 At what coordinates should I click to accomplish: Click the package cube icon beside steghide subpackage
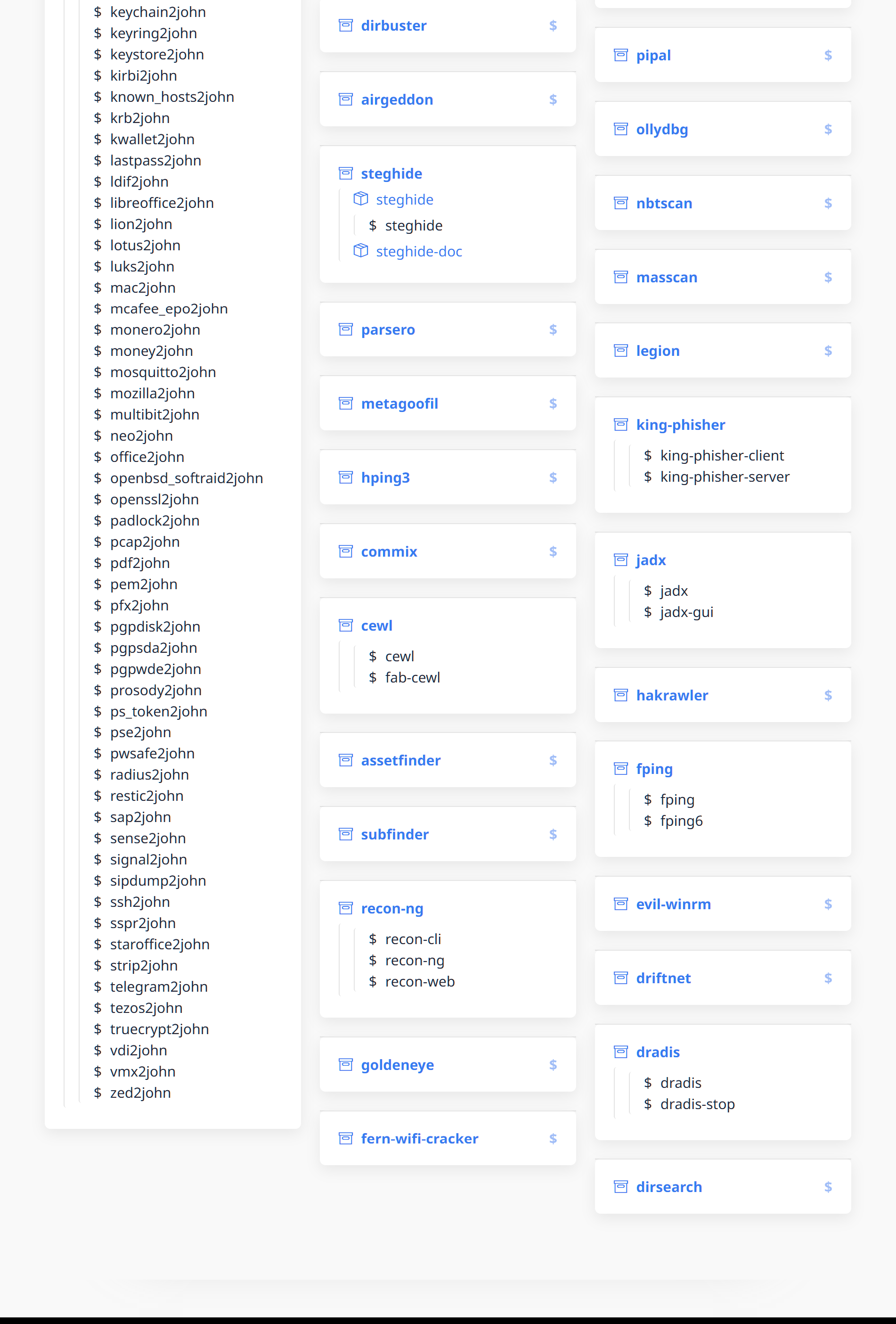(x=360, y=199)
